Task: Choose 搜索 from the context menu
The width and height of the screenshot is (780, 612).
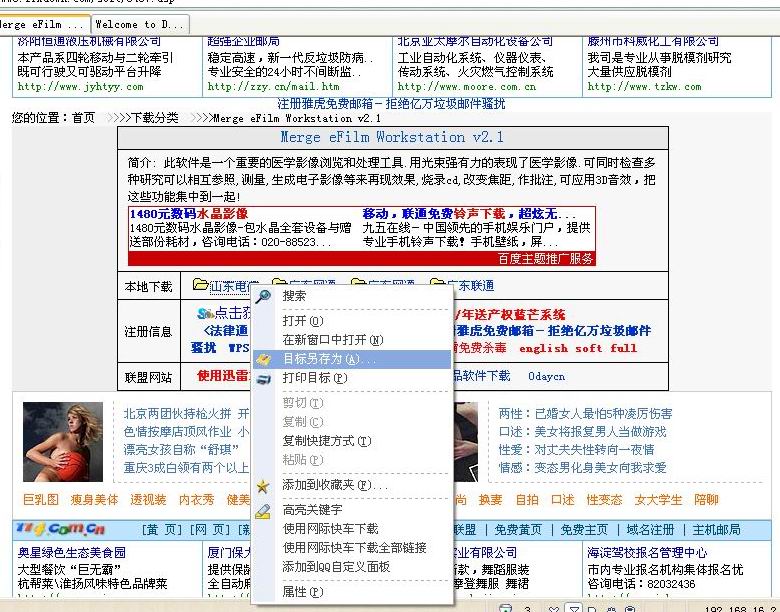Action: pyautogui.click(x=352, y=296)
